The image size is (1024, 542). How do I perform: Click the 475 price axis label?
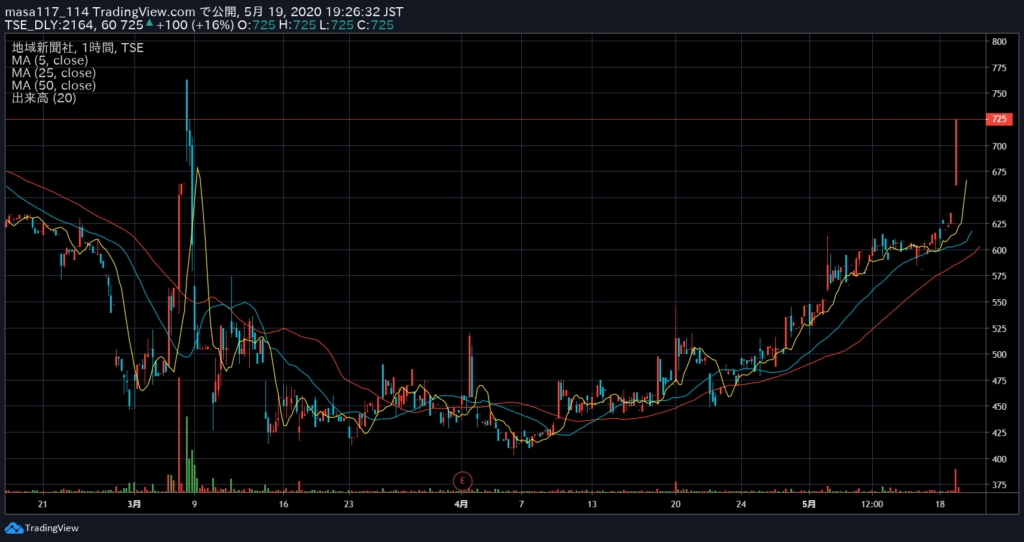point(999,381)
